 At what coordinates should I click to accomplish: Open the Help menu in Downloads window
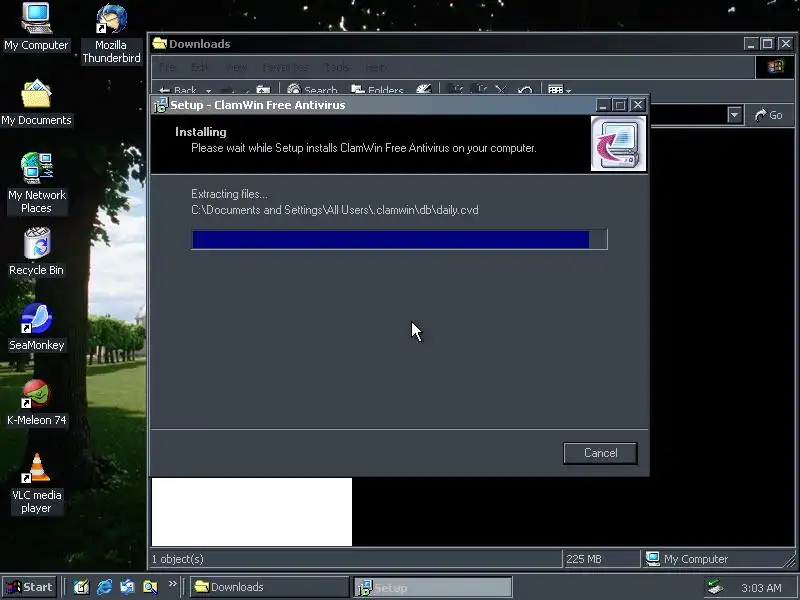(376, 67)
